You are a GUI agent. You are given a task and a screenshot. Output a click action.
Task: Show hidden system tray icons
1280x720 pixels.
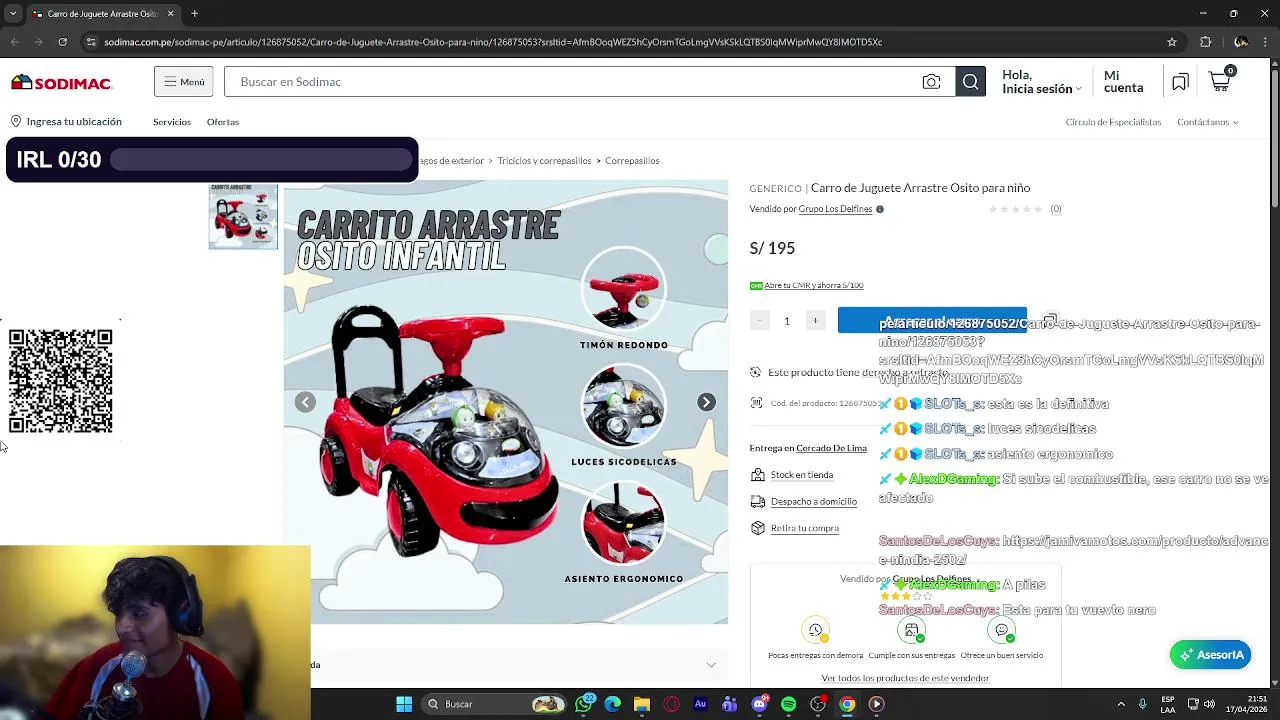1121,704
